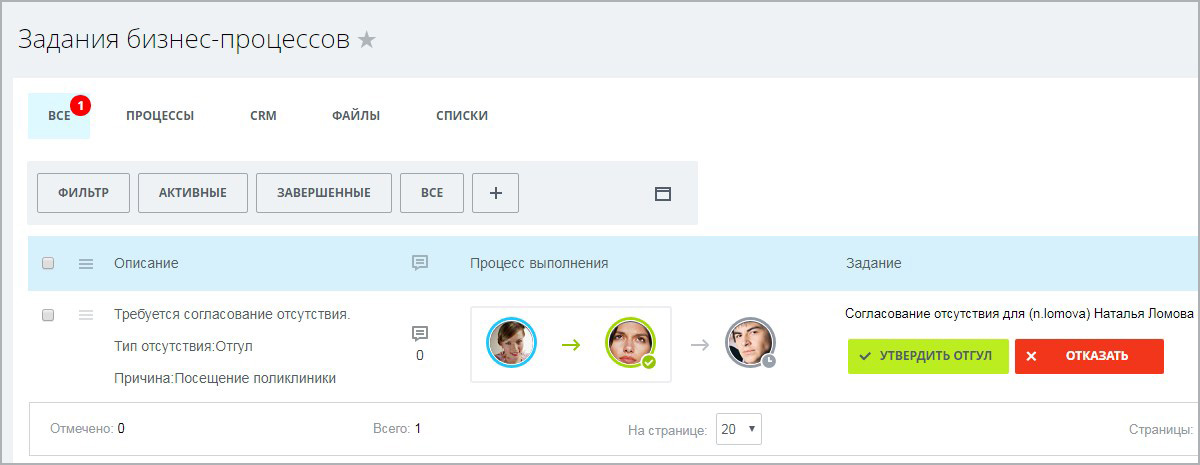
Task: Expand the per-page count dropdown
Action: coord(739,429)
